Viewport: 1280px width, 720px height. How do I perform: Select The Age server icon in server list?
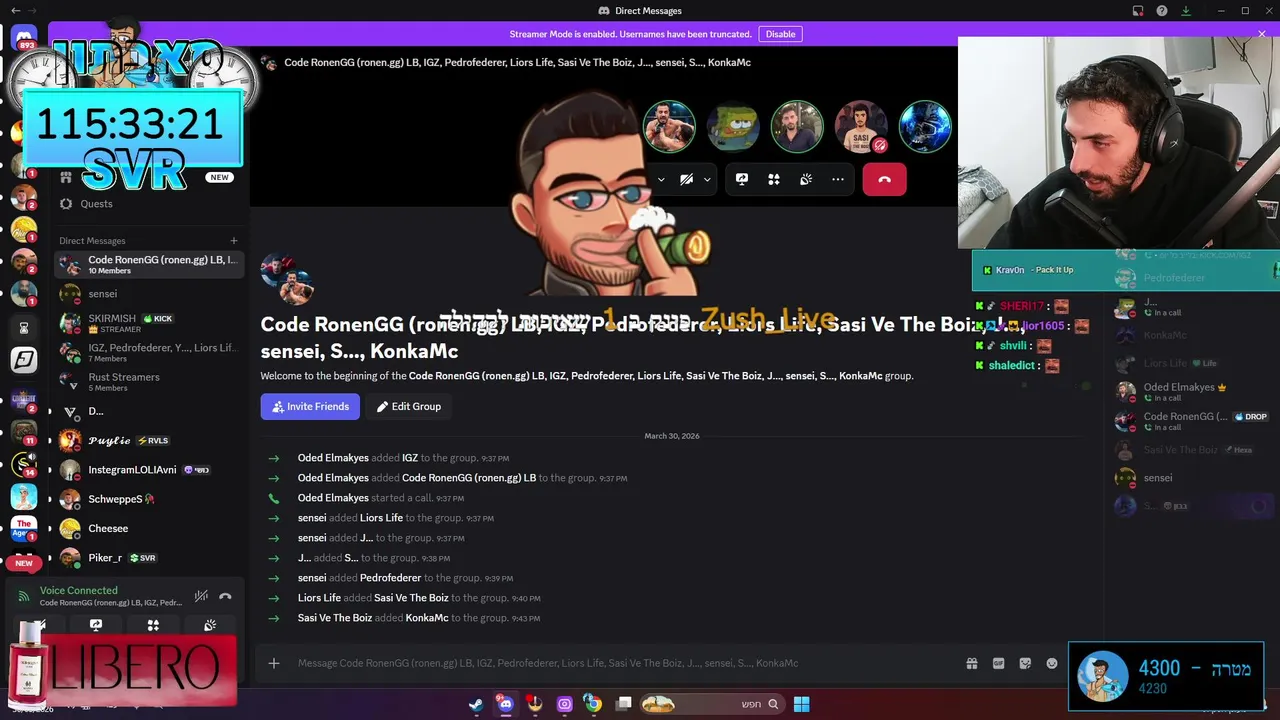(24, 527)
